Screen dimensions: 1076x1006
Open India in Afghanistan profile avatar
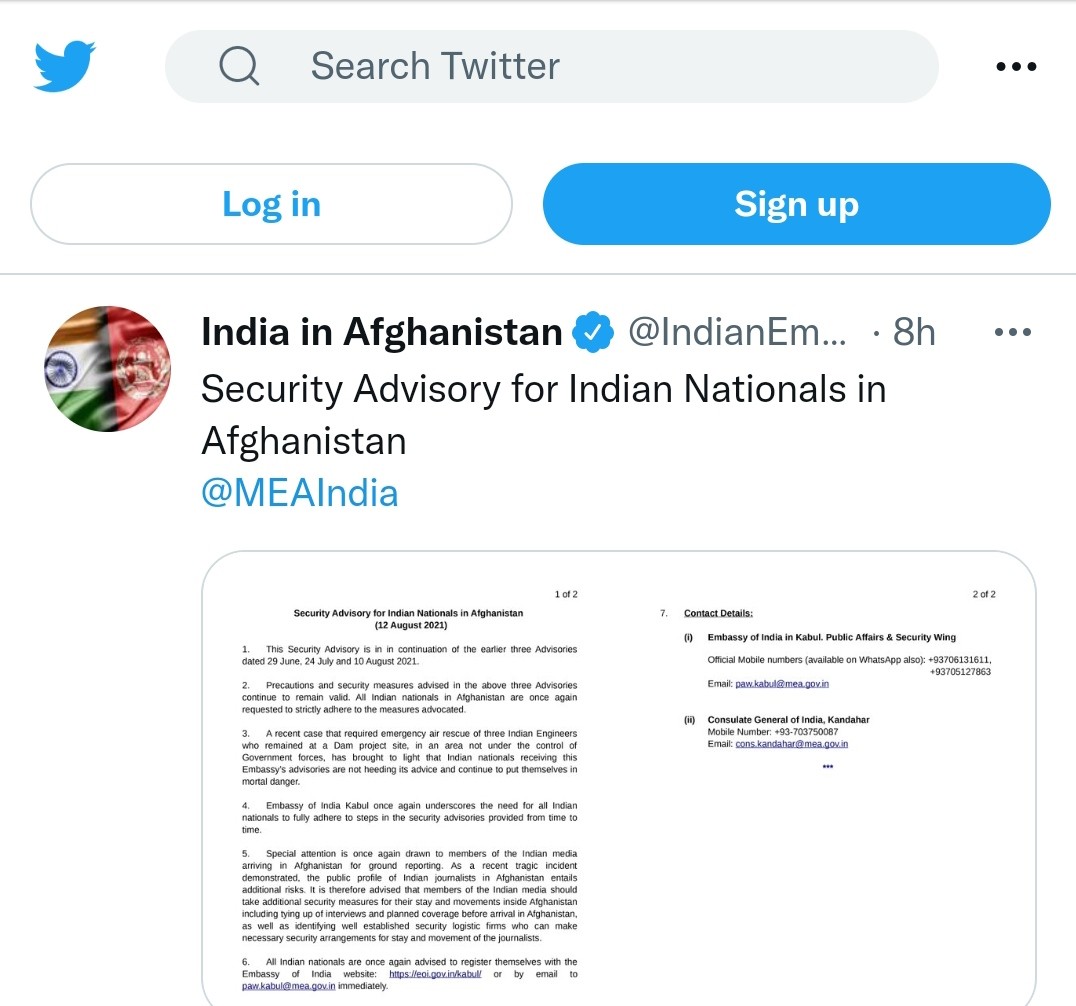(108, 369)
